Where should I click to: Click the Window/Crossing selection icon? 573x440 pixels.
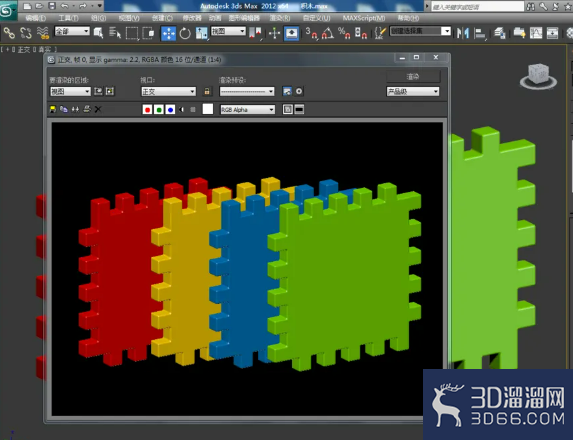pyautogui.click(x=148, y=33)
